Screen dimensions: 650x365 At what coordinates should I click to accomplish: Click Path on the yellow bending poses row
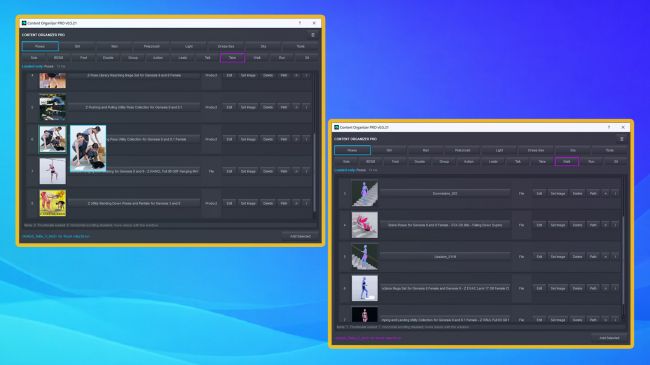click(x=284, y=203)
